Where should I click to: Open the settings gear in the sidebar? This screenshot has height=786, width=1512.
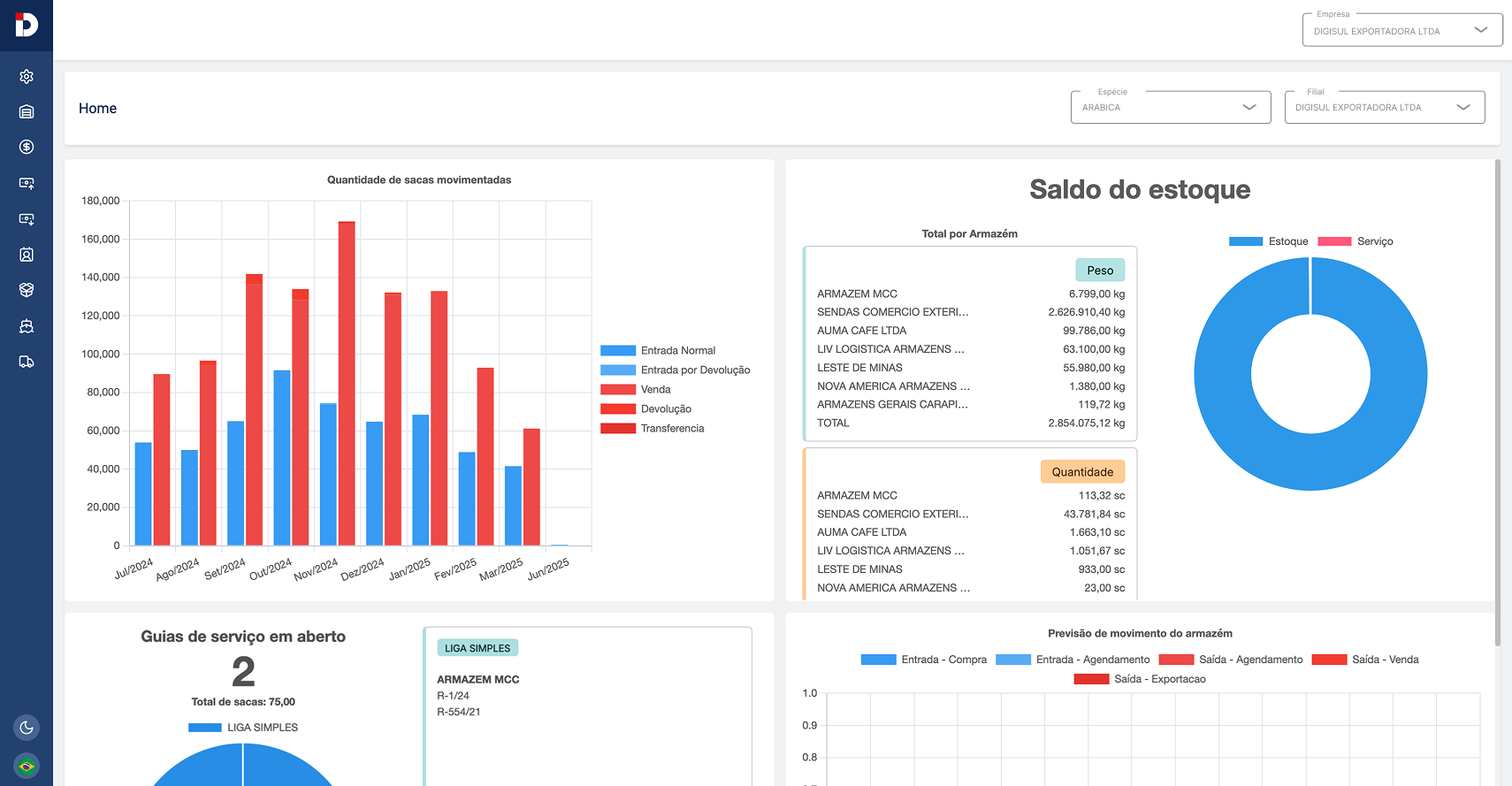27,76
